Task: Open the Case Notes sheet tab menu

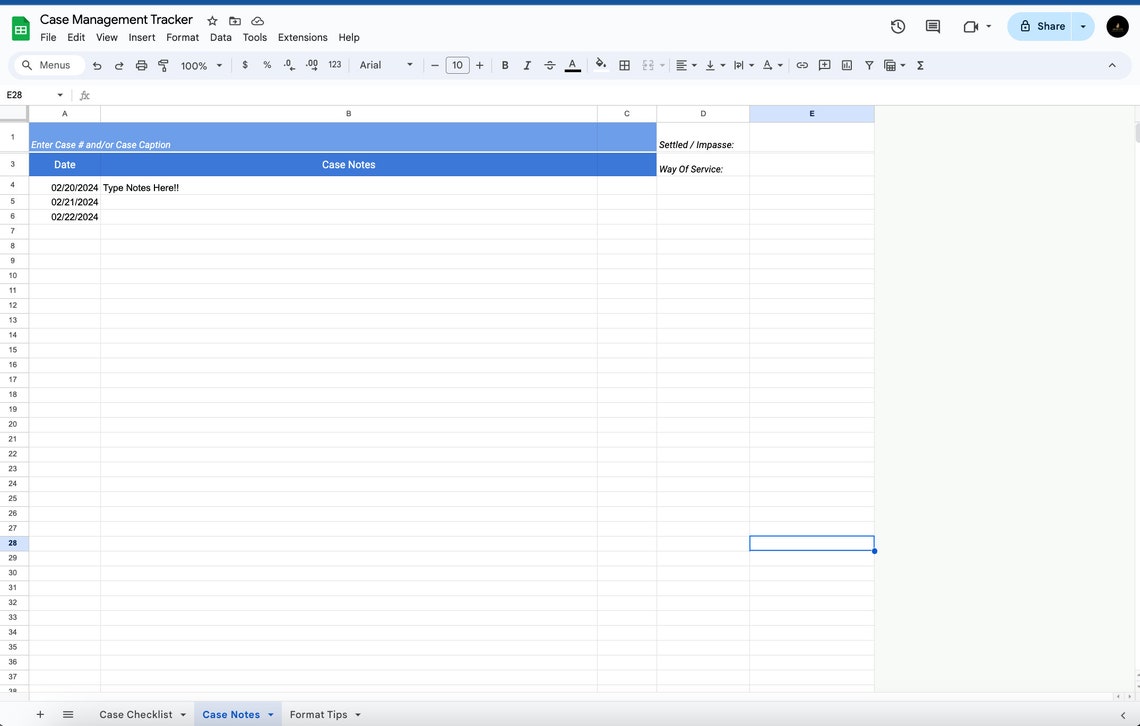Action: pyautogui.click(x=270, y=714)
